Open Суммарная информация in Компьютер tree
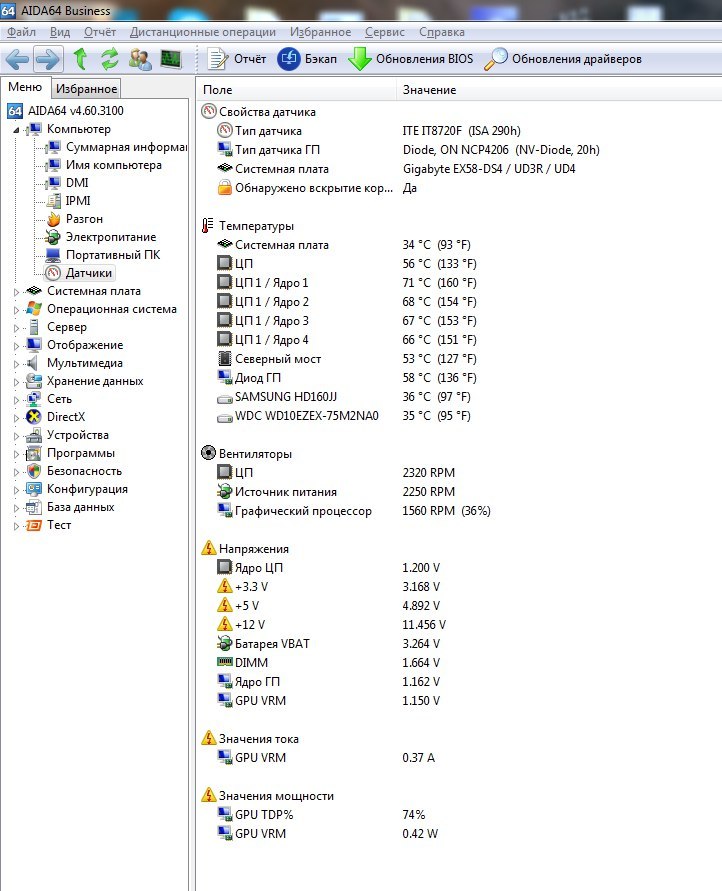Viewport: 722px width, 891px height. click(x=126, y=147)
